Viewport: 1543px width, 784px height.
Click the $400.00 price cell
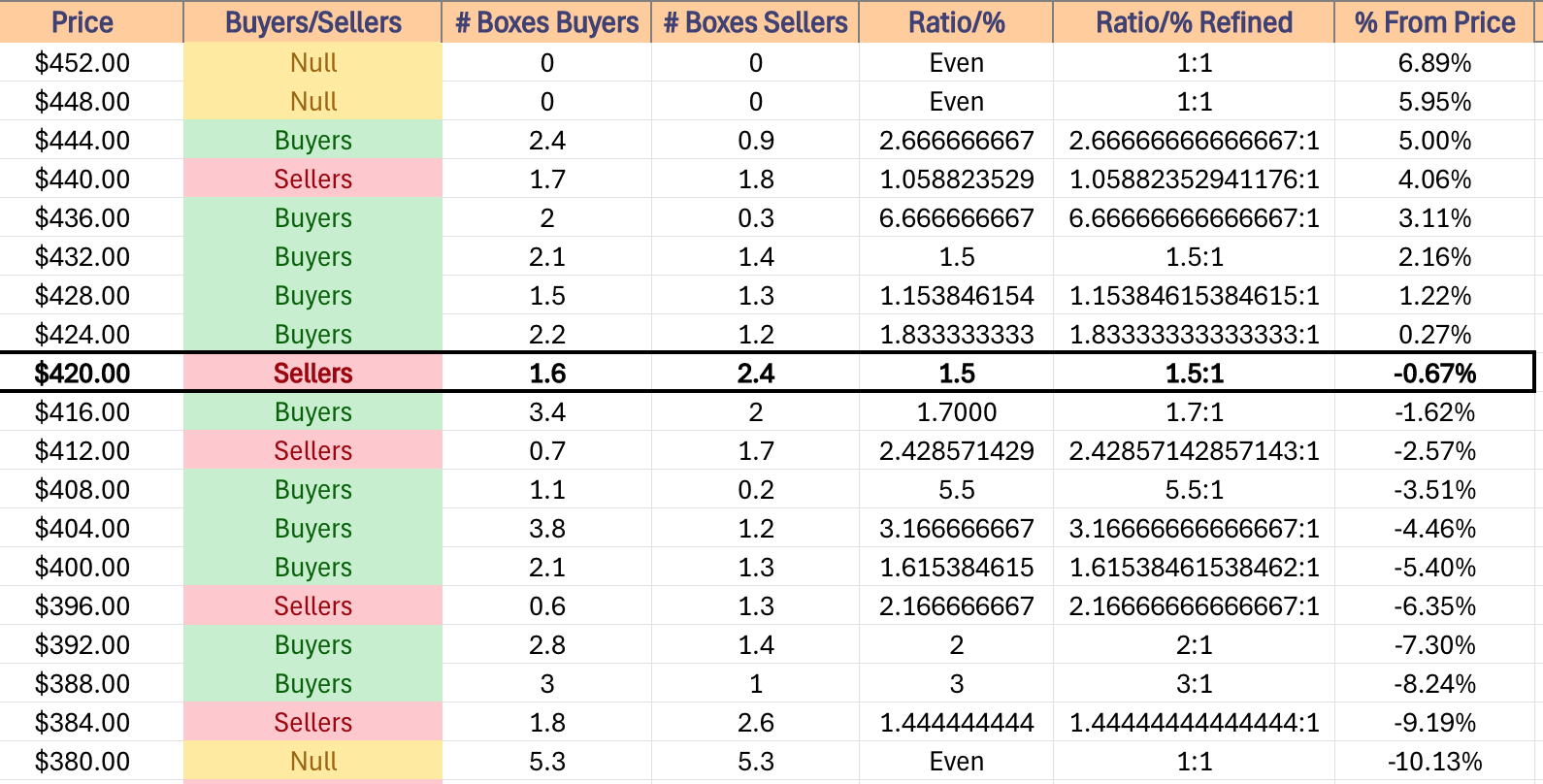[91, 568]
